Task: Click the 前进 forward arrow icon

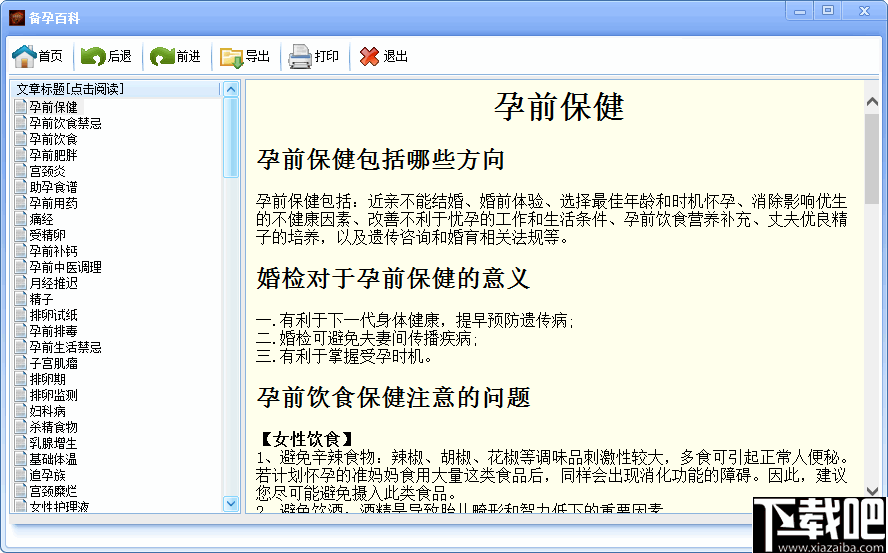Action: pyautogui.click(x=162, y=57)
